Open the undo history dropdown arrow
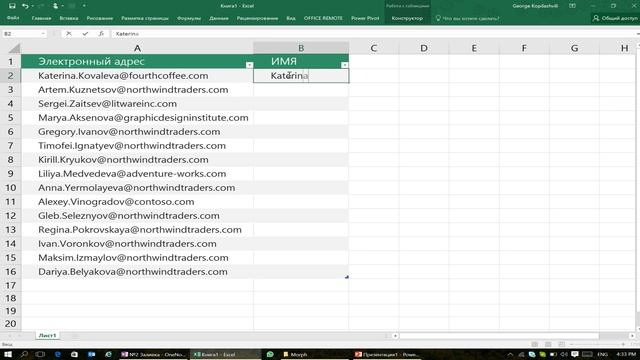This screenshot has width=640, height=360. [x=32, y=6]
